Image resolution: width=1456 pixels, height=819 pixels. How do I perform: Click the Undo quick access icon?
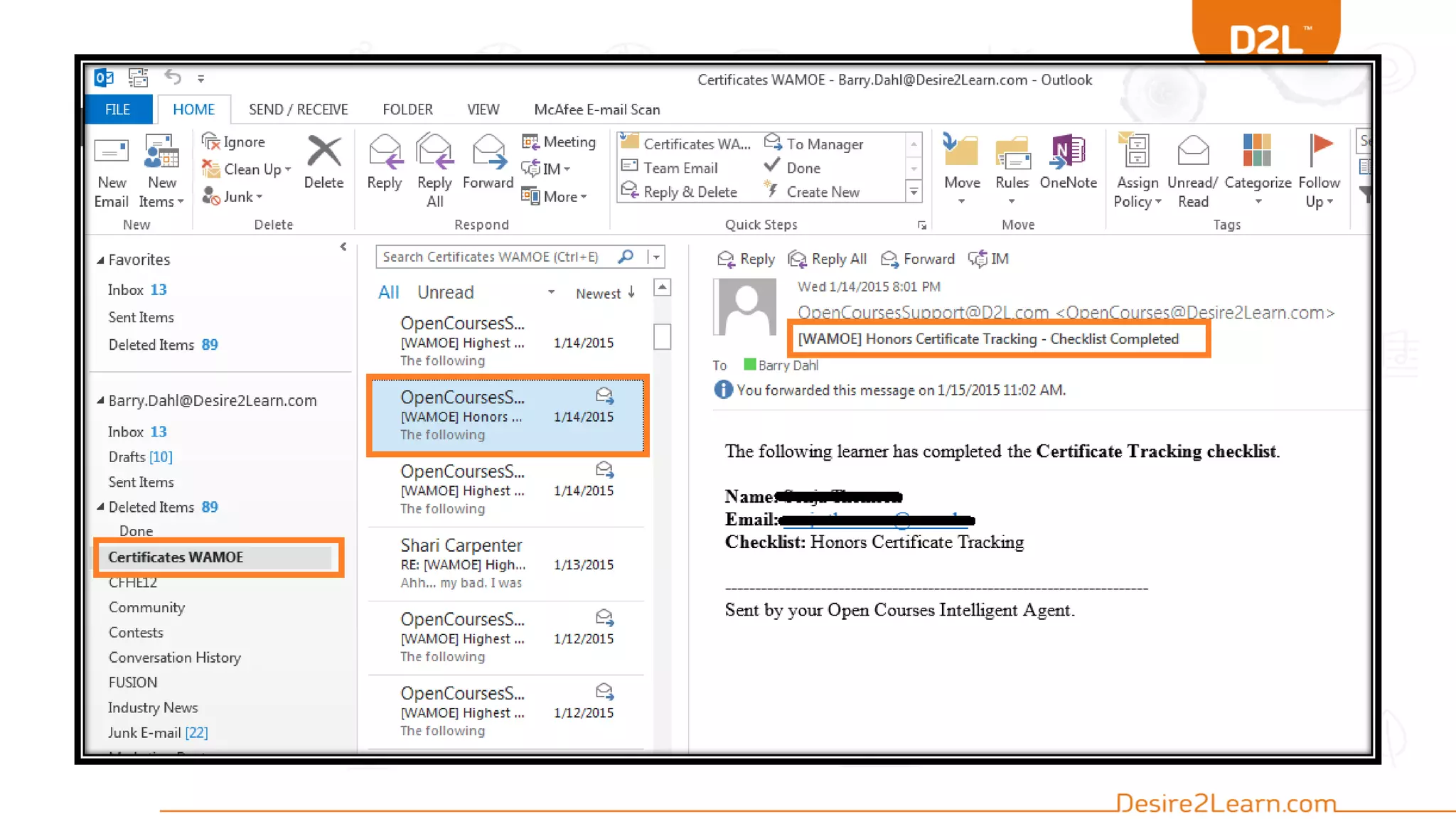(x=173, y=77)
